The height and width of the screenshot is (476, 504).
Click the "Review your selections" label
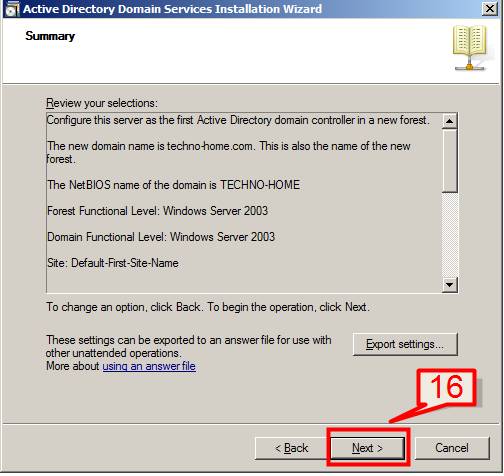click(102, 103)
